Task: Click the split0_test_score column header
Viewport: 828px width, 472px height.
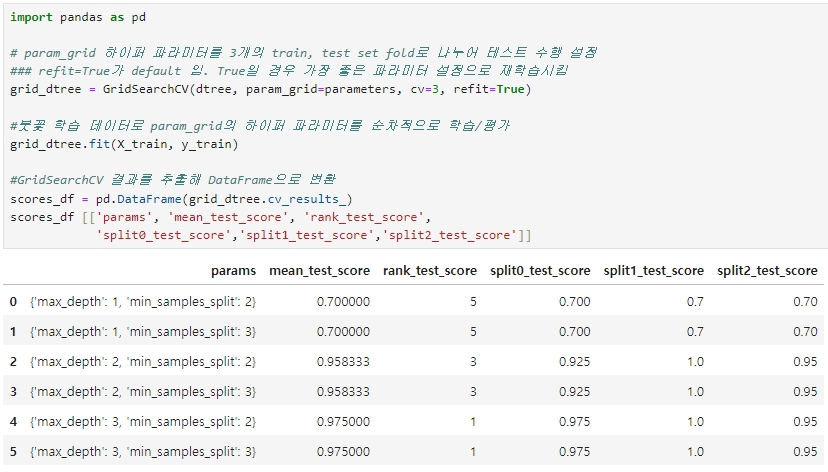Action: click(540, 271)
